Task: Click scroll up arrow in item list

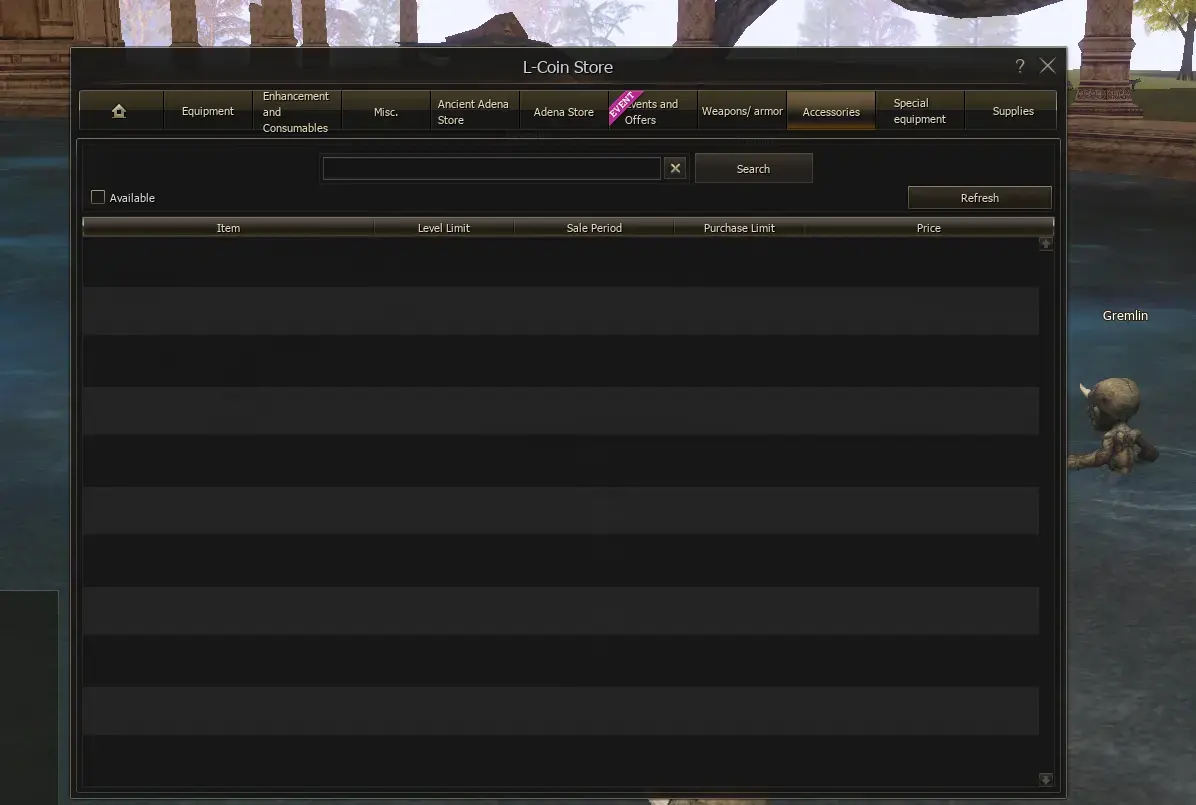Action: click(1046, 243)
